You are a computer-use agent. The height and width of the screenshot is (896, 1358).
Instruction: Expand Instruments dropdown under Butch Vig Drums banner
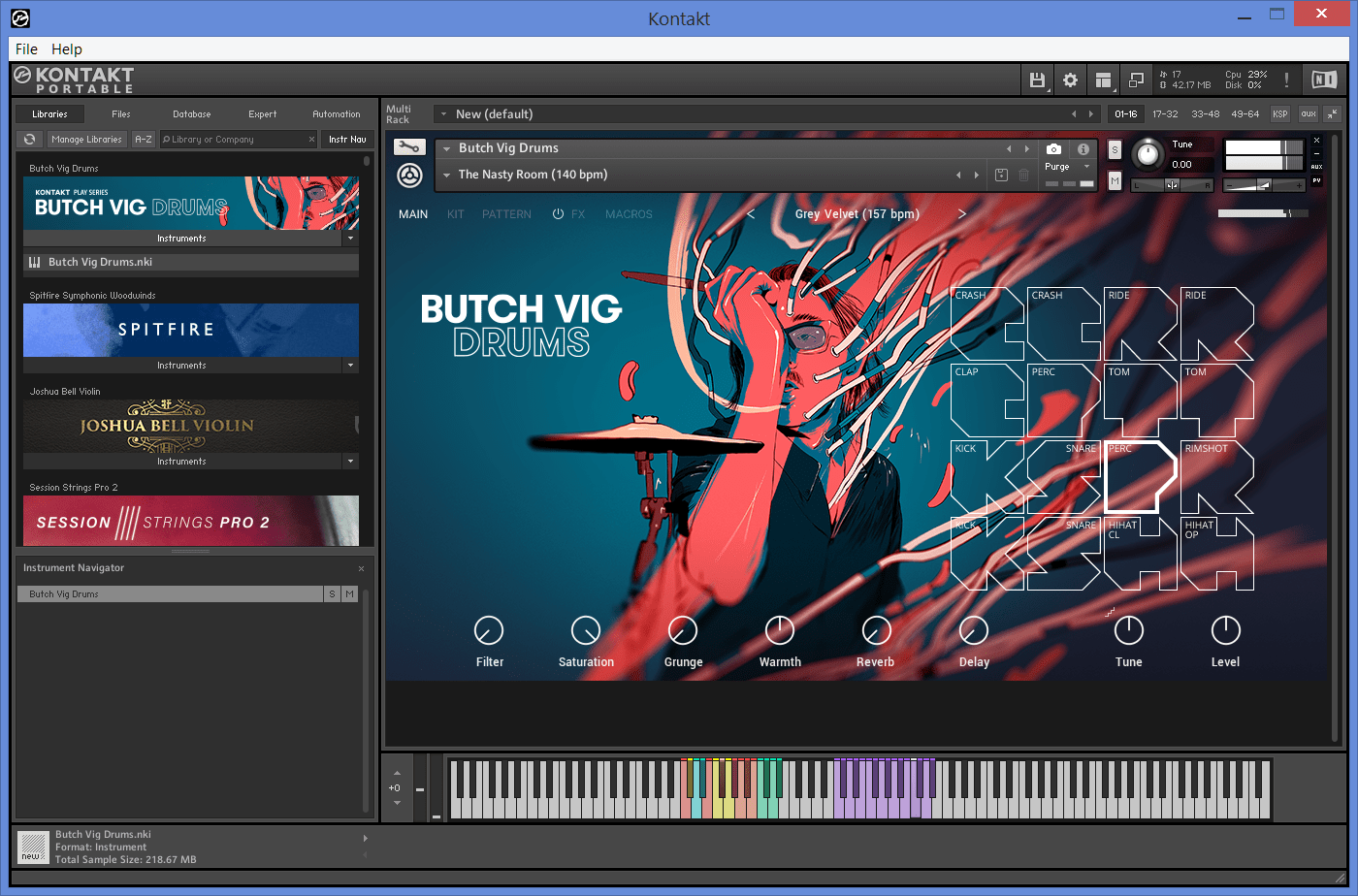click(350, 239)
